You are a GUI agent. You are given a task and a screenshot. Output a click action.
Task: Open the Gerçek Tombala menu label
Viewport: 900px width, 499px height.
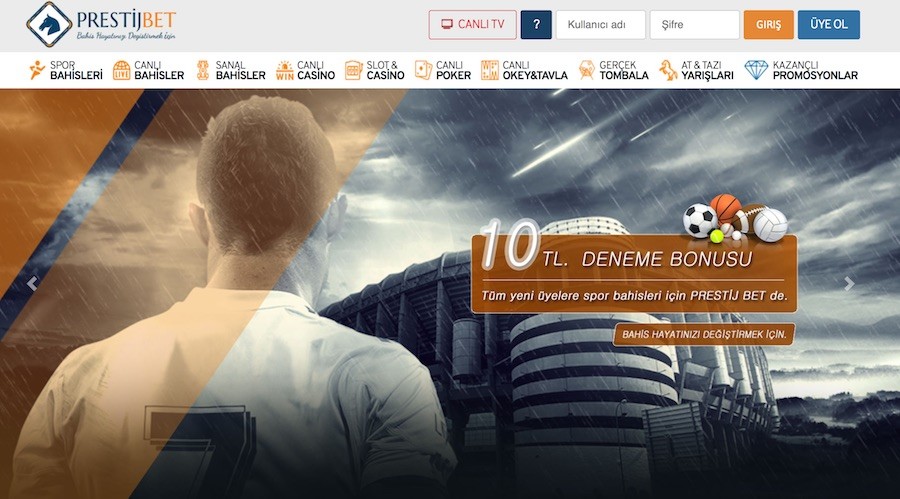(624, 70)
